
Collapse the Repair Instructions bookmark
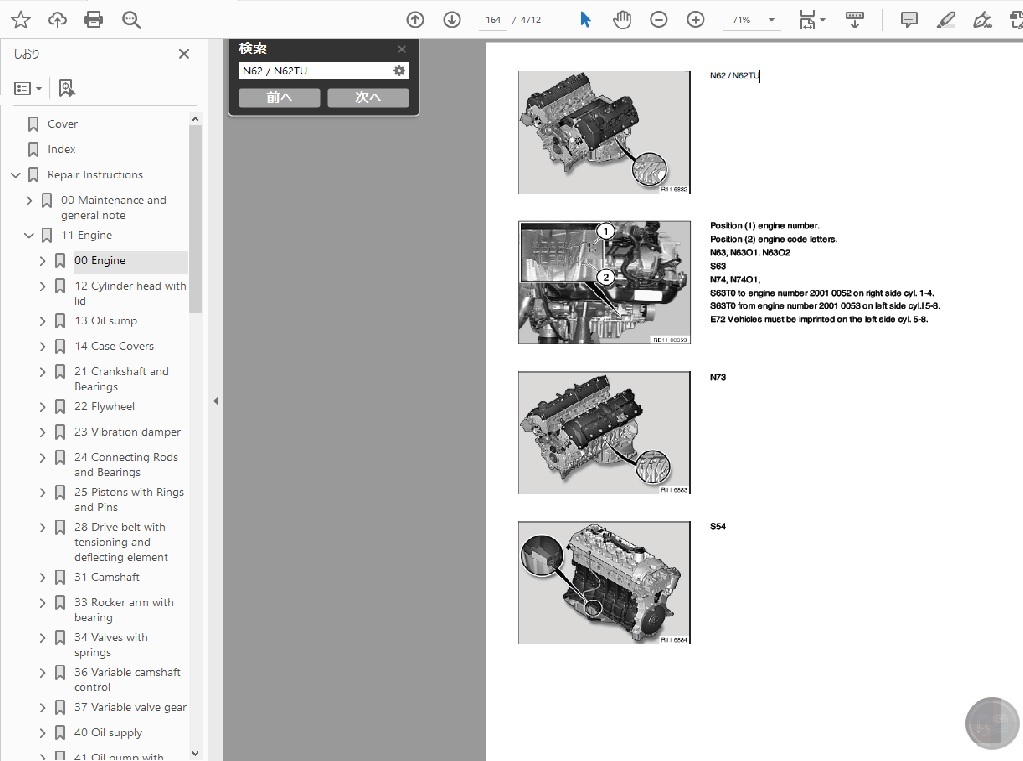16,175
